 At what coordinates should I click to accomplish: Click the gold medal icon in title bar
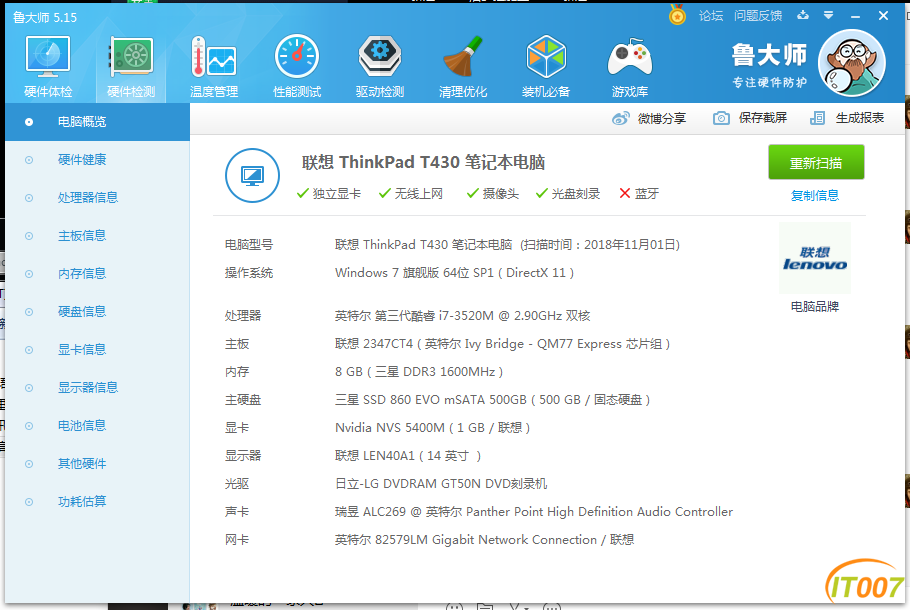click(x=677, y=15)
